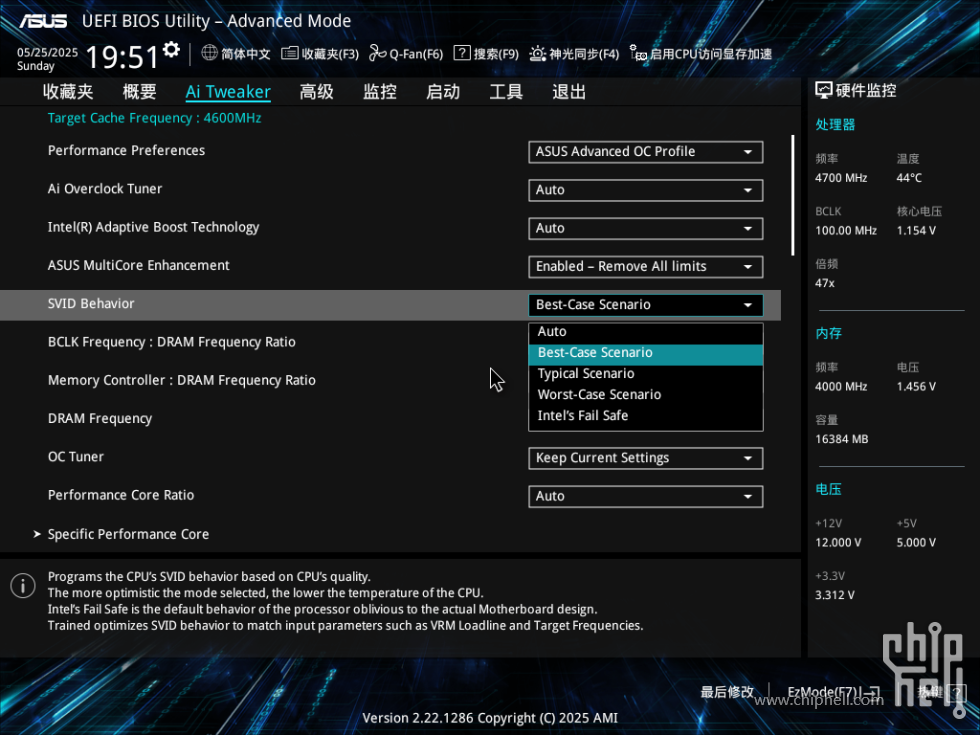Click the Target Cache Frequency : 4600MHz text
Viewport: 980px width, 735px height.
coord(154,118)
